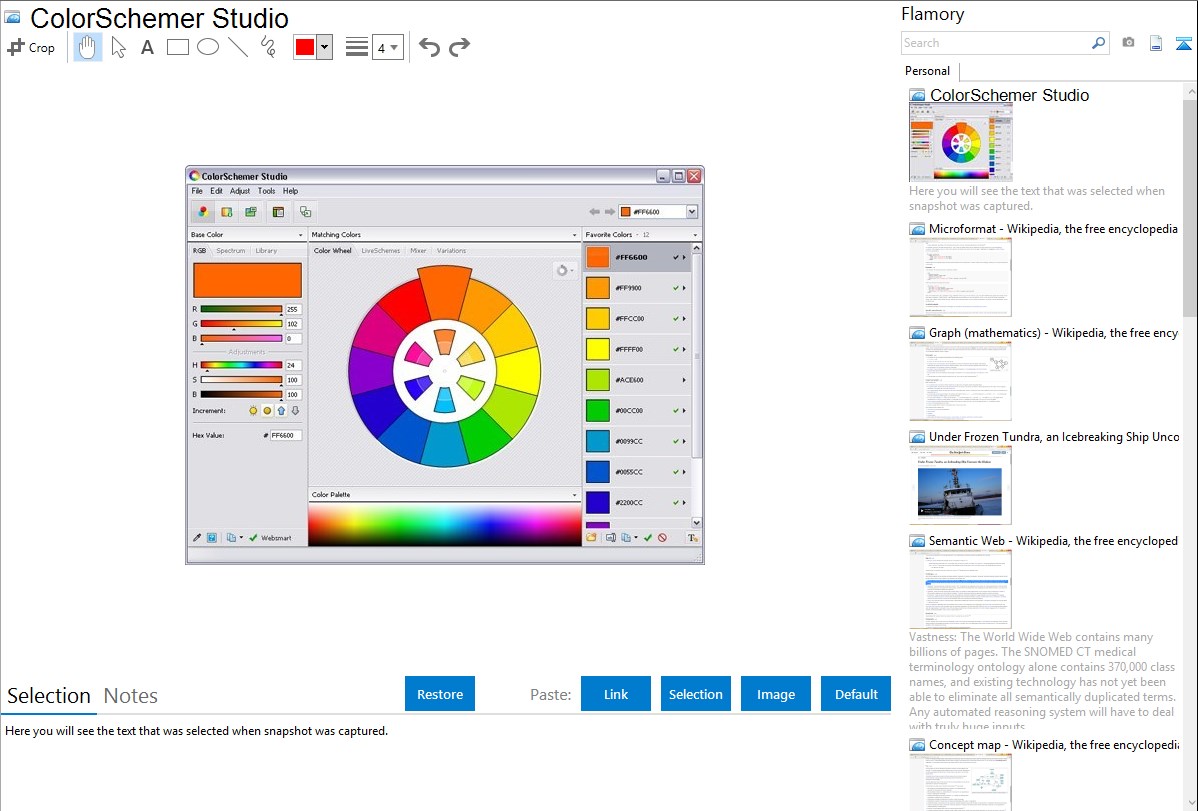The width and height of the screenshot is (1198, 811).
Task: Open Tools menu in ColorSchemer window
Action: [x=266, y=191]
